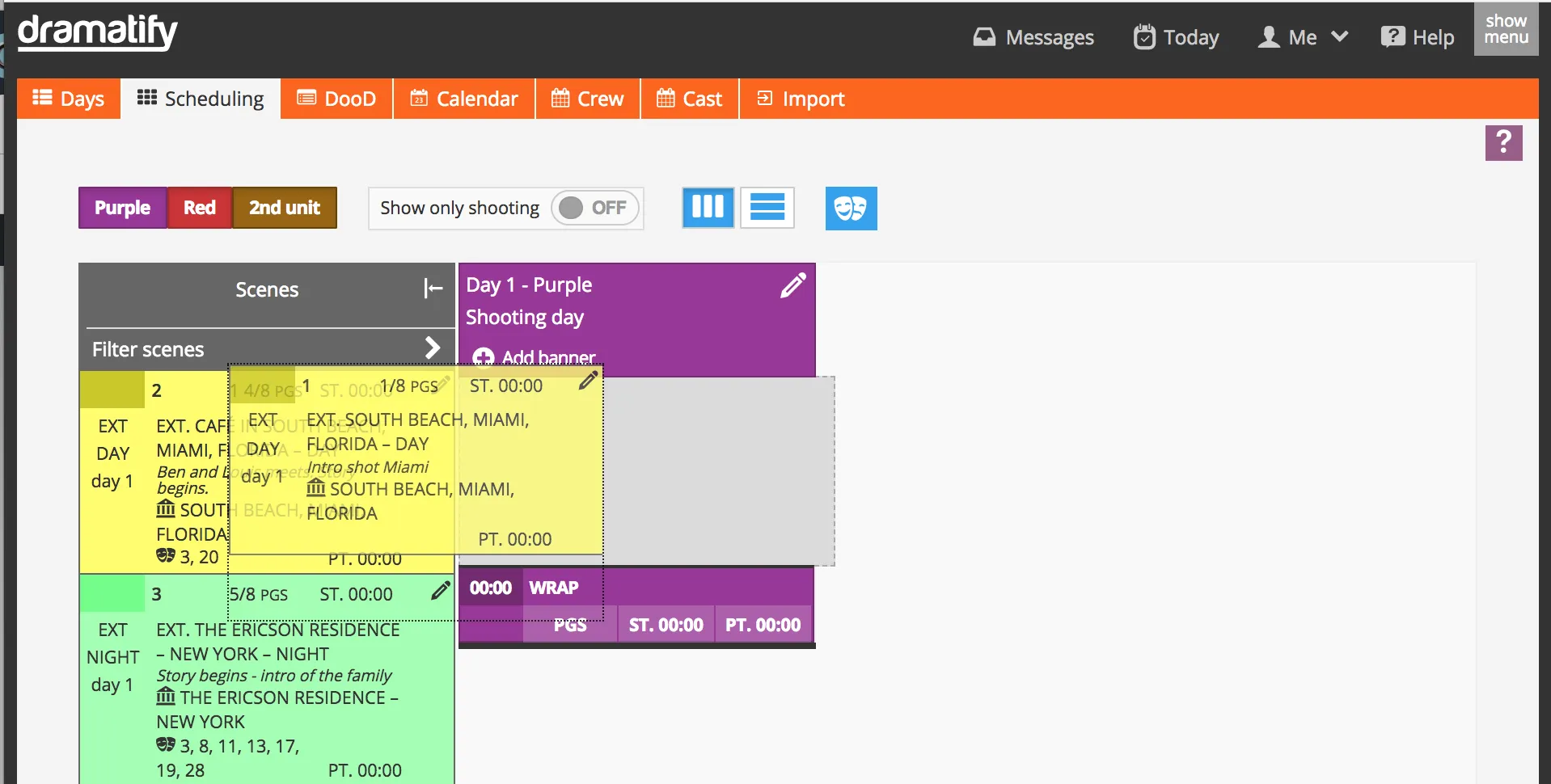The width and height of the screenshot is (1551, 784).
Task: Click the Help question bubble icon
Action: 1393,36
